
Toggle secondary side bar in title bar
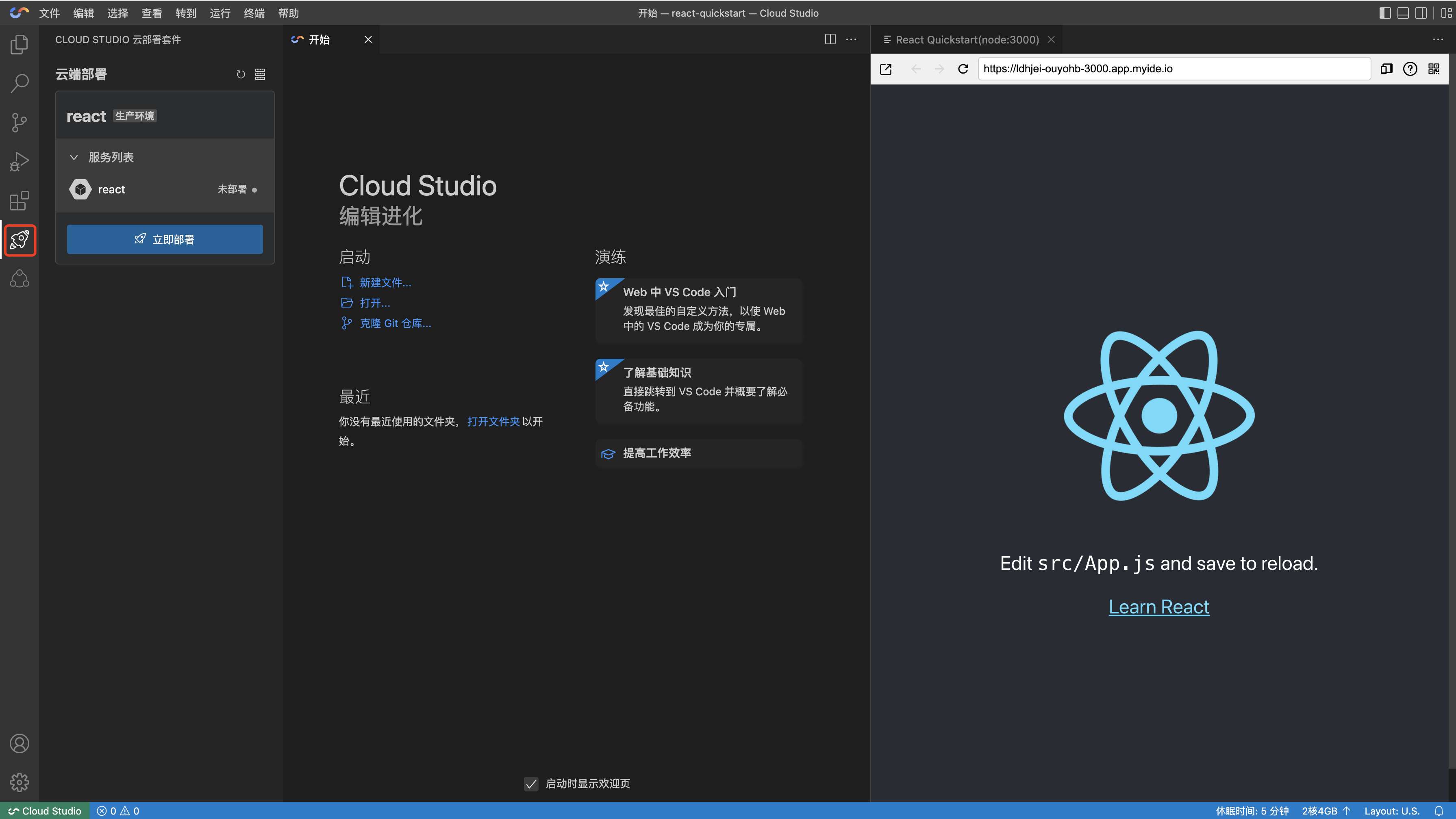click(1421, 13)
